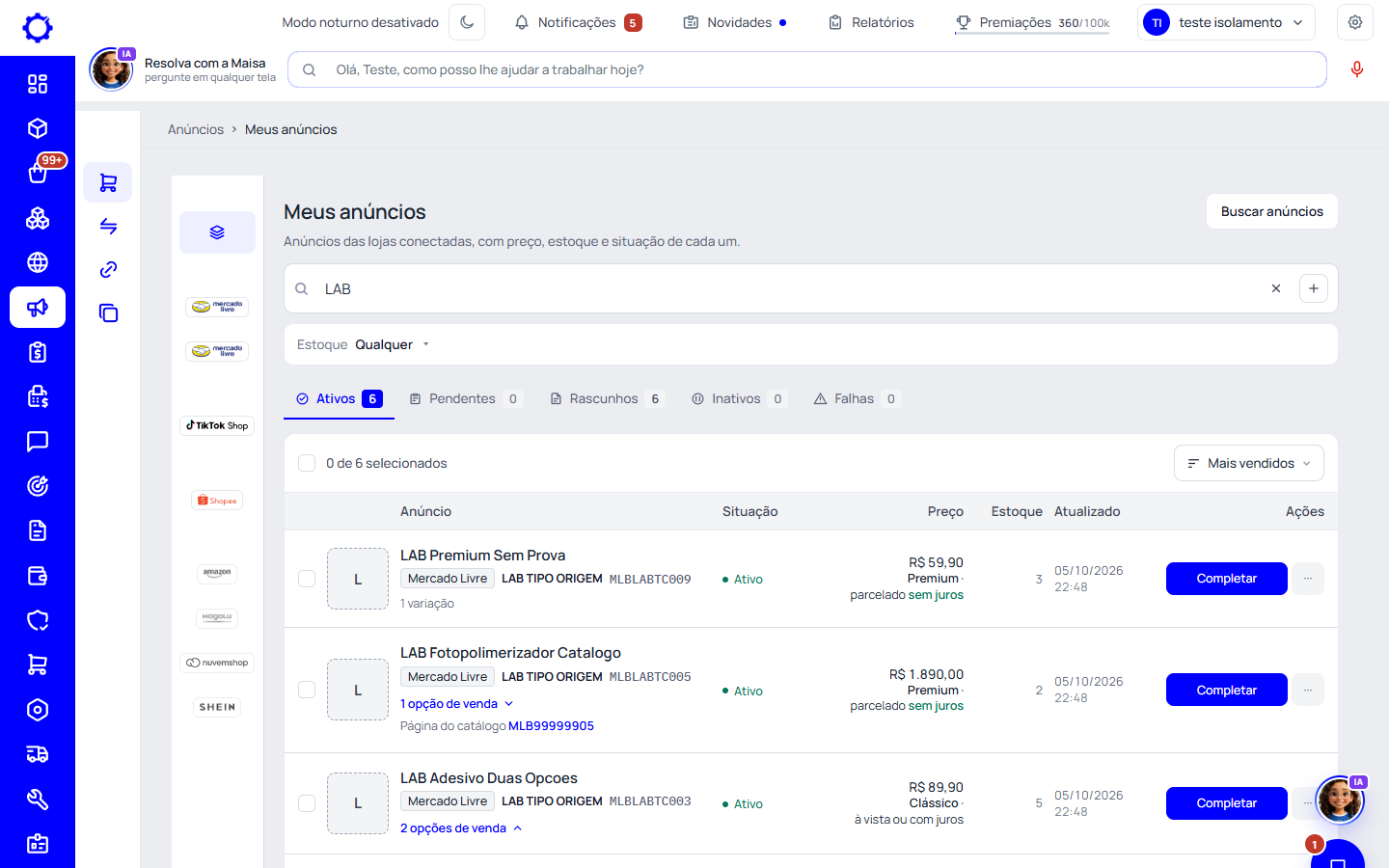Screen dimensions: 1389x868
Task: Open target goal icon in sidebar
Action: click(x=38, y=486)
